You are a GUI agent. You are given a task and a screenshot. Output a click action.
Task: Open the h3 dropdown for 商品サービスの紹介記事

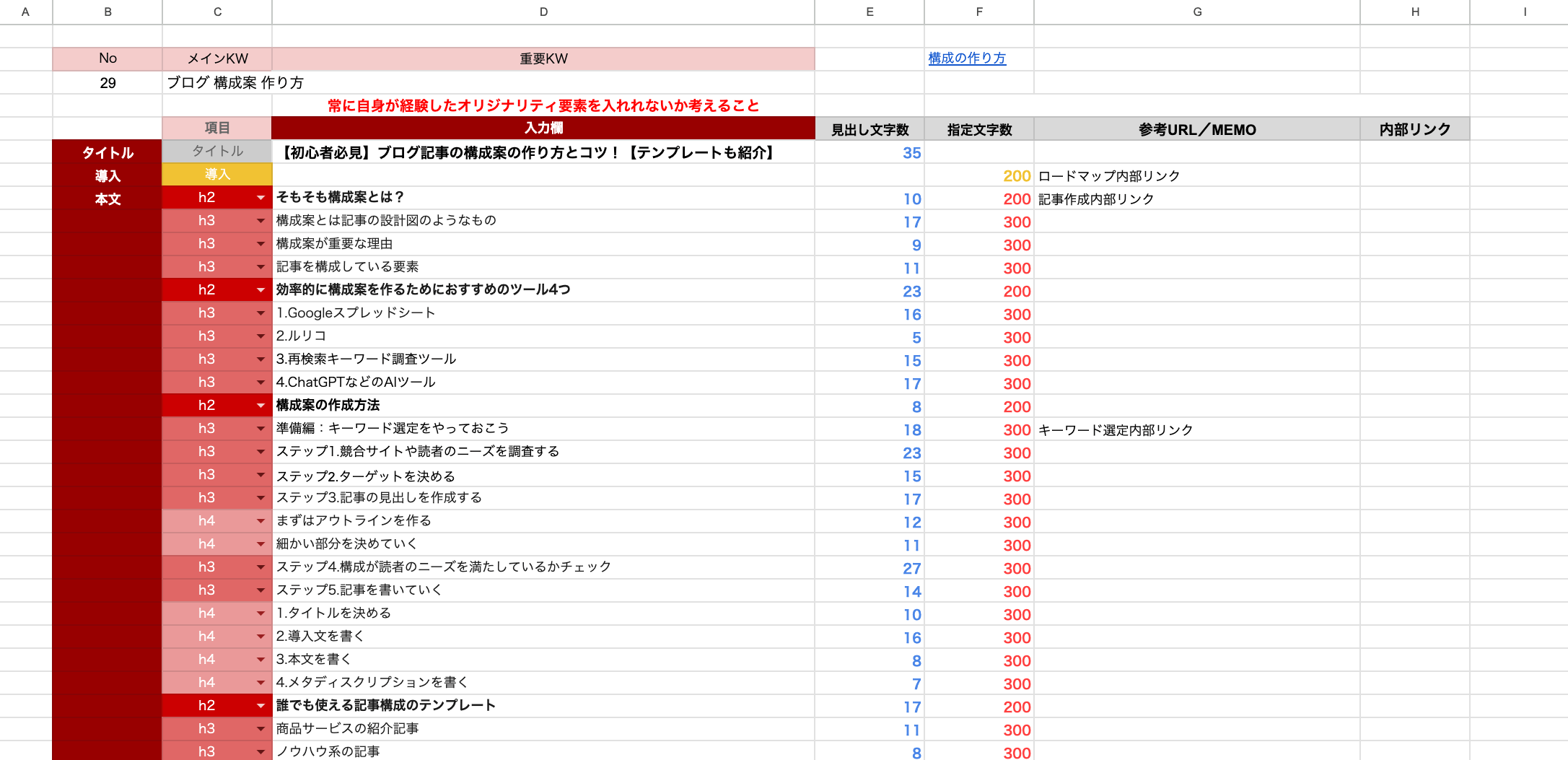click(260, 729)
